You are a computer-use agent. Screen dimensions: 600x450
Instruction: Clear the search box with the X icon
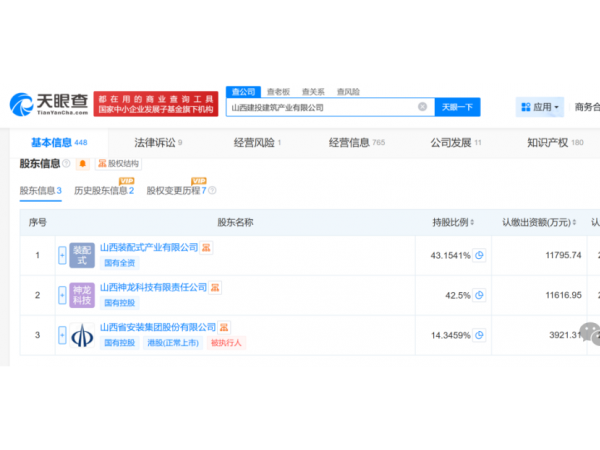422,107
